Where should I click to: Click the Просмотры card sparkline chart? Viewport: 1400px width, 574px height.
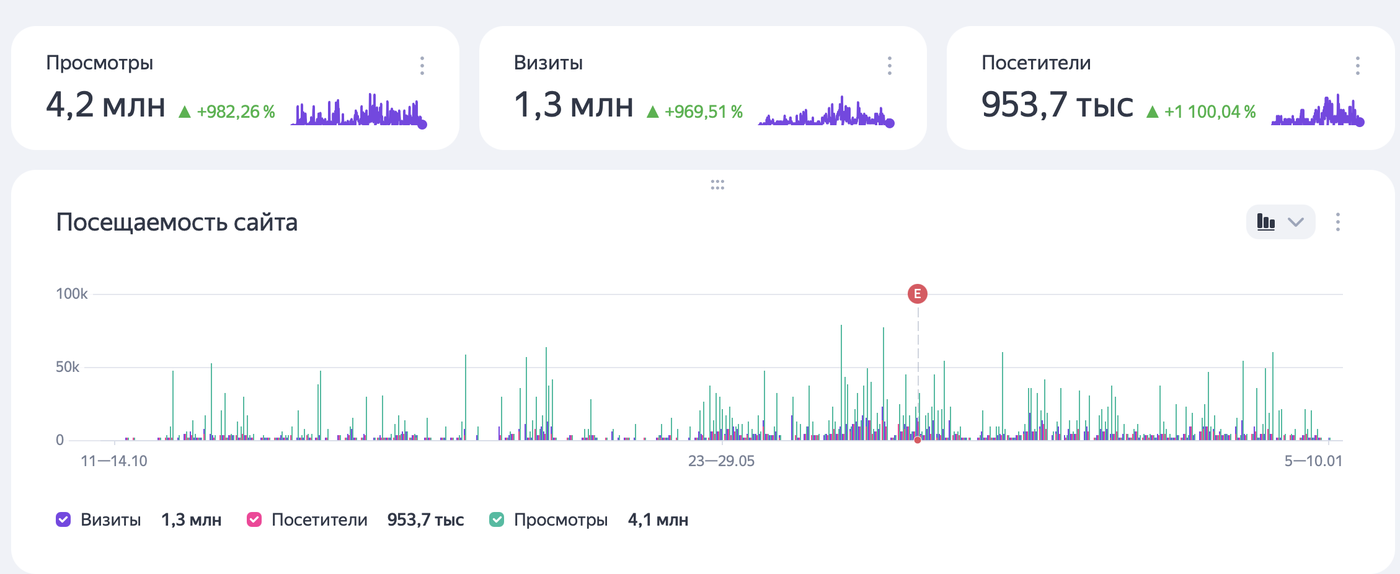click(x=359, y=111)
